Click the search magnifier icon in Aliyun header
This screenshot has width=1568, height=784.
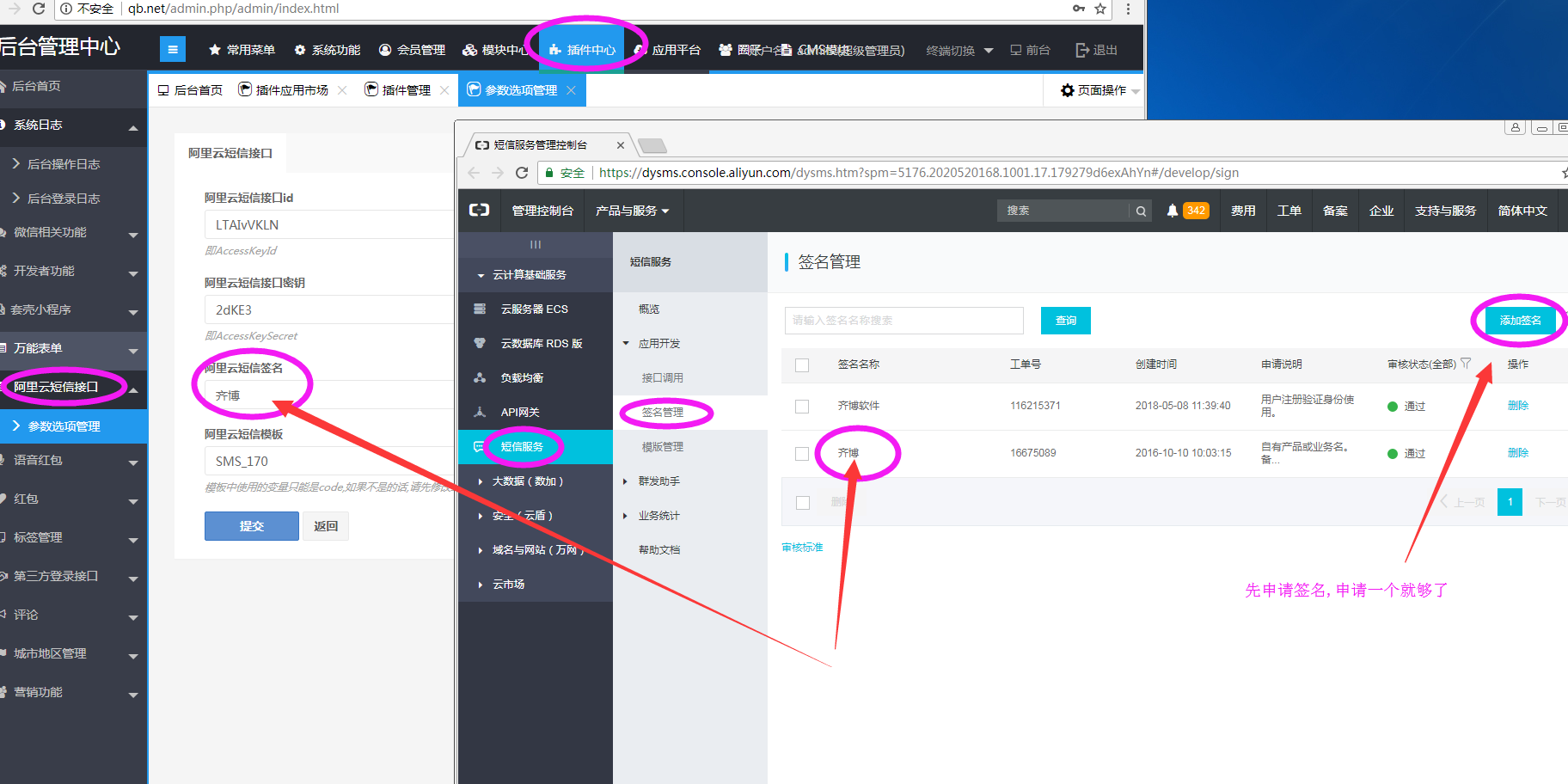[1141, 211]
